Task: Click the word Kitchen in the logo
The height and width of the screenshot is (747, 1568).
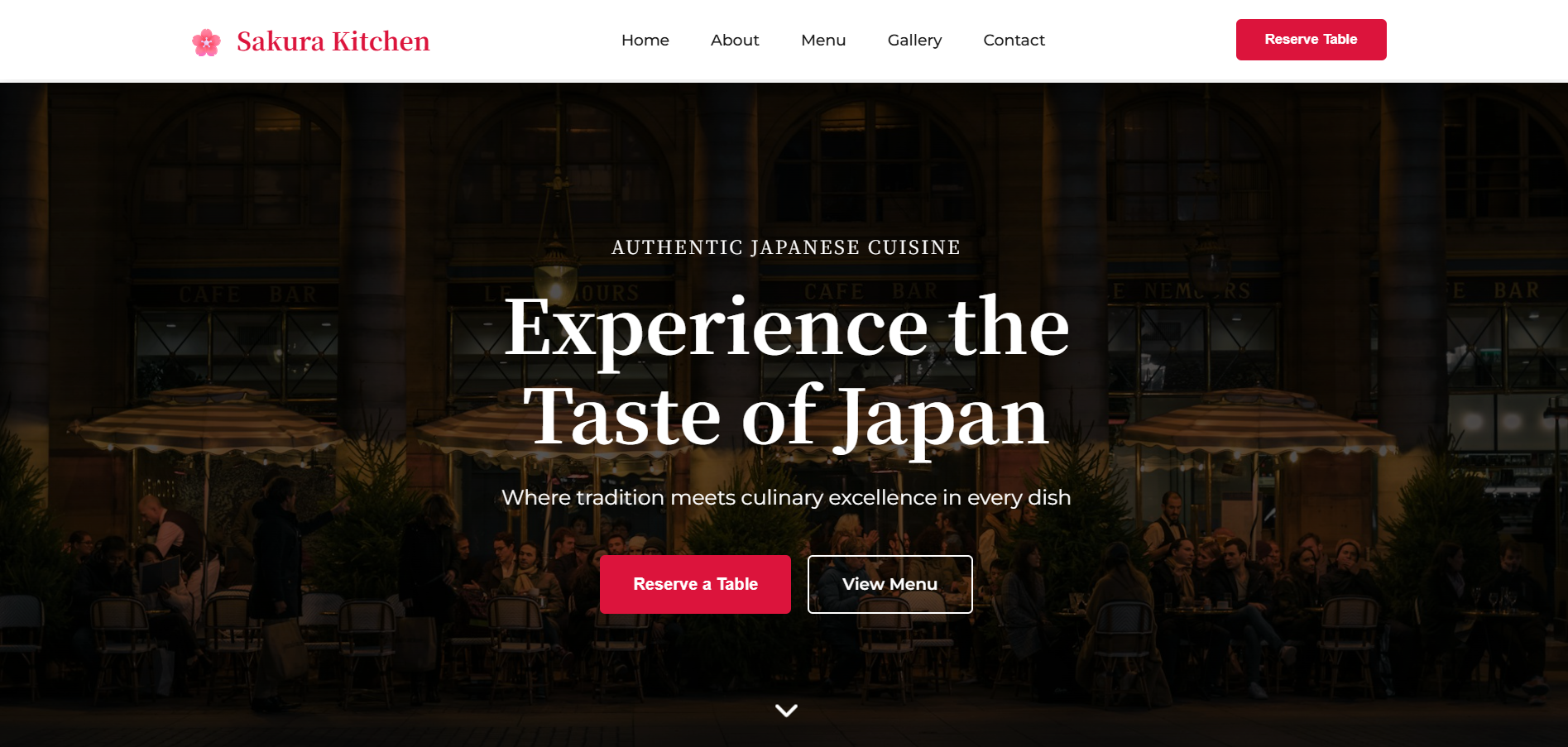Action: [381, 41]
